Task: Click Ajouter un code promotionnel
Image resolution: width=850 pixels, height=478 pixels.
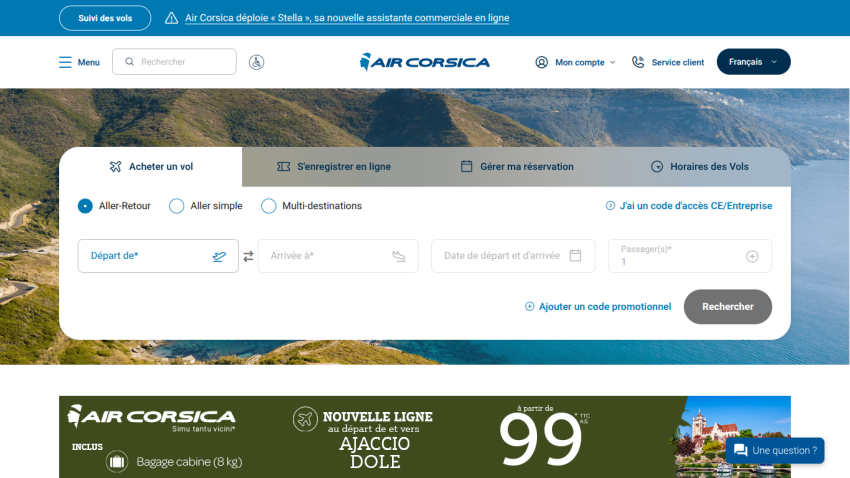Action: pyautogui.click(x=605, y=307)
